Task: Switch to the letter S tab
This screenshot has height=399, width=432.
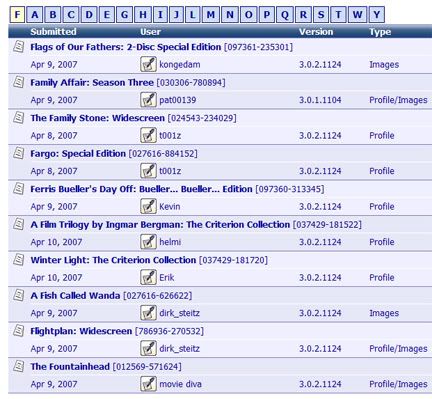Action: coord(321,15)
